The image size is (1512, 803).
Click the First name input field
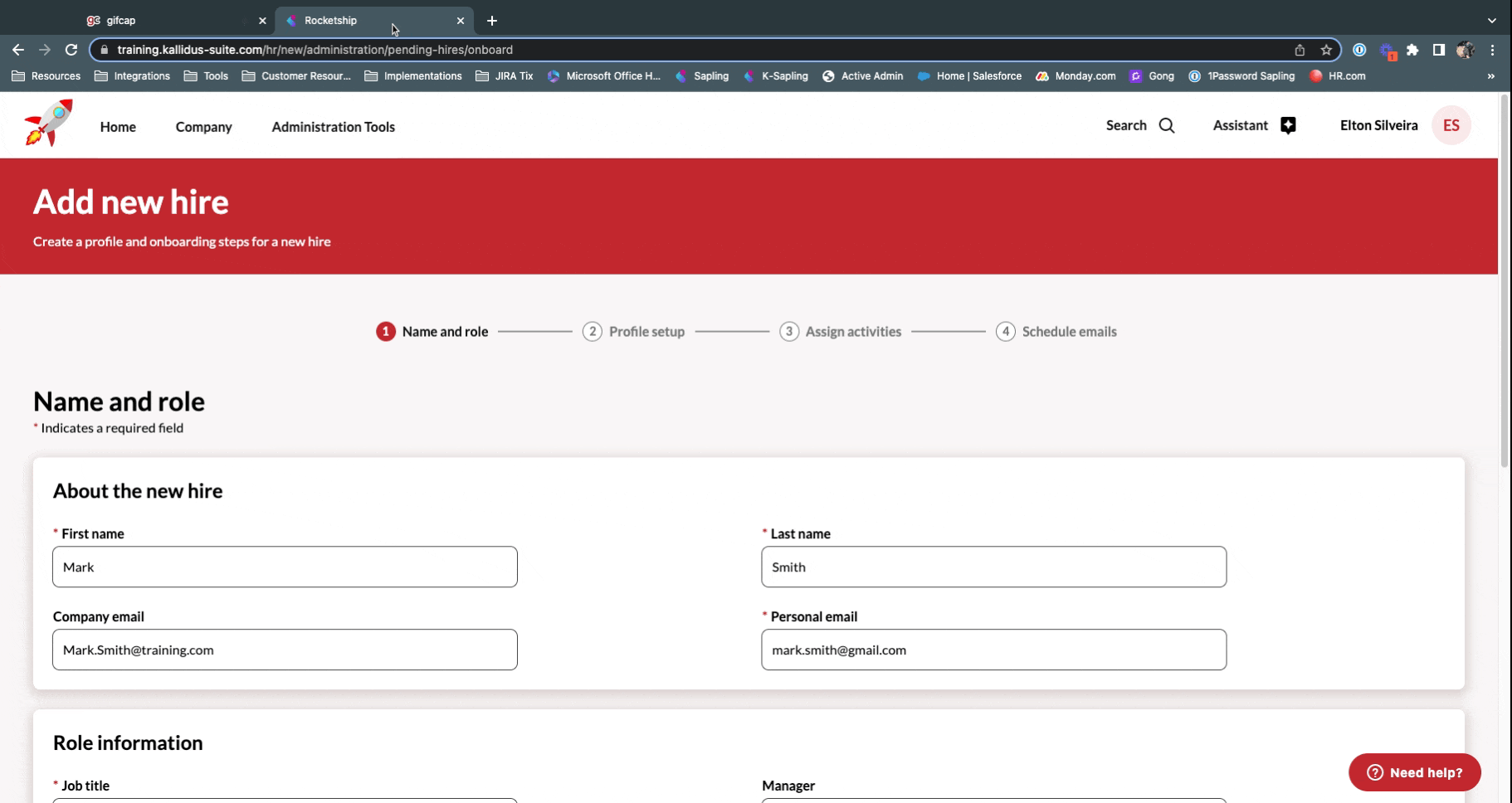(285, 567)
